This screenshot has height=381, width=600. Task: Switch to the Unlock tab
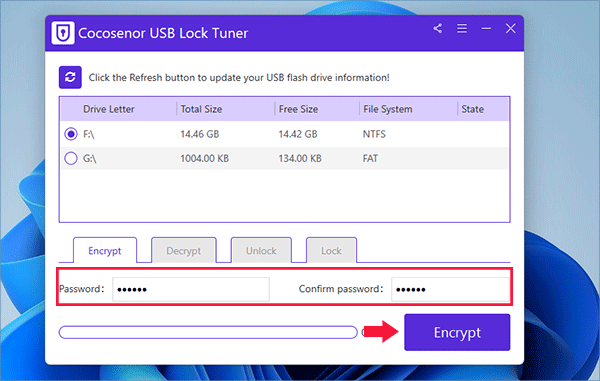pyautogui.click(x=261, y=251)
